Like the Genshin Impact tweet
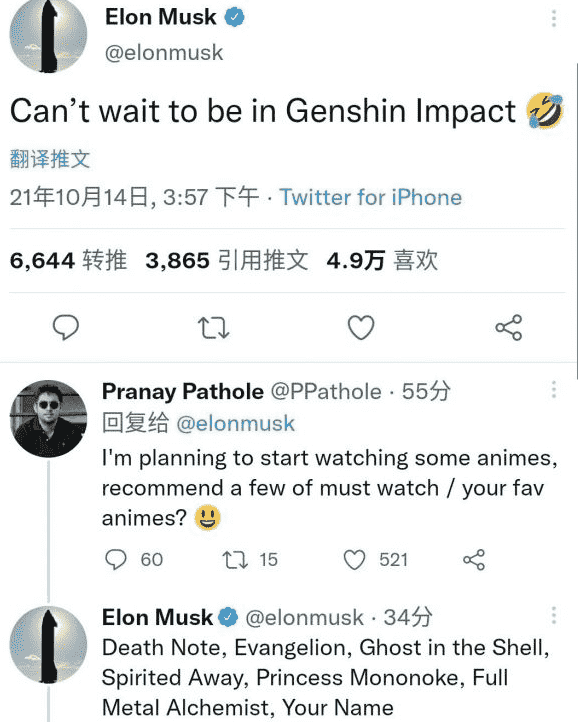This screenshot has height=722, width=578. click(361, 327)
